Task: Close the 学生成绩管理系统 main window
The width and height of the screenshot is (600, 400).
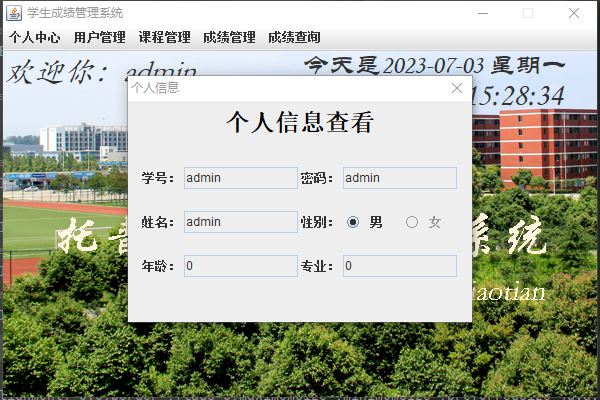Action: point(574,13)
